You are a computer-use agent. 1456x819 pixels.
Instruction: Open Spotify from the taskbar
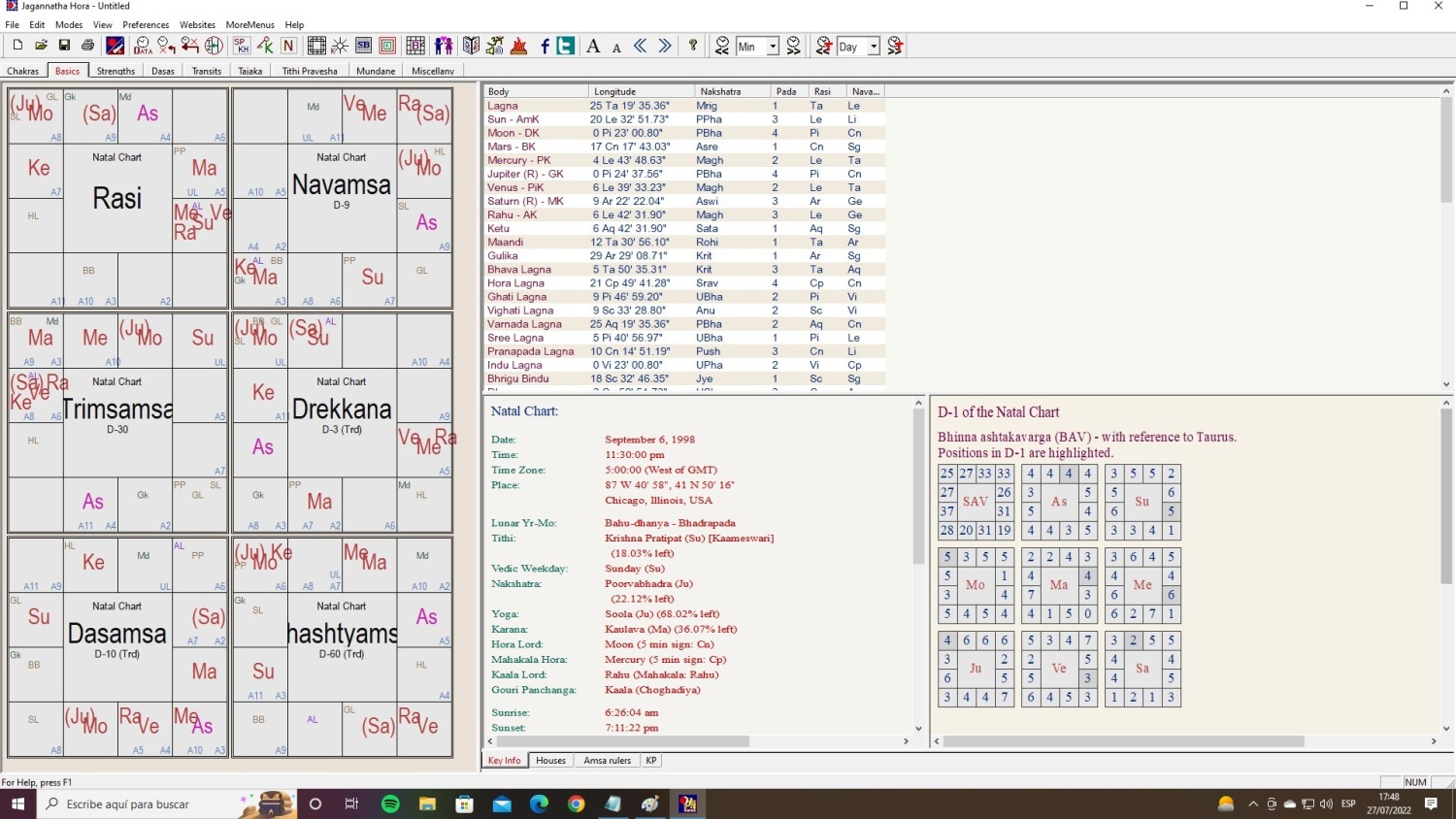coord(391,804)
